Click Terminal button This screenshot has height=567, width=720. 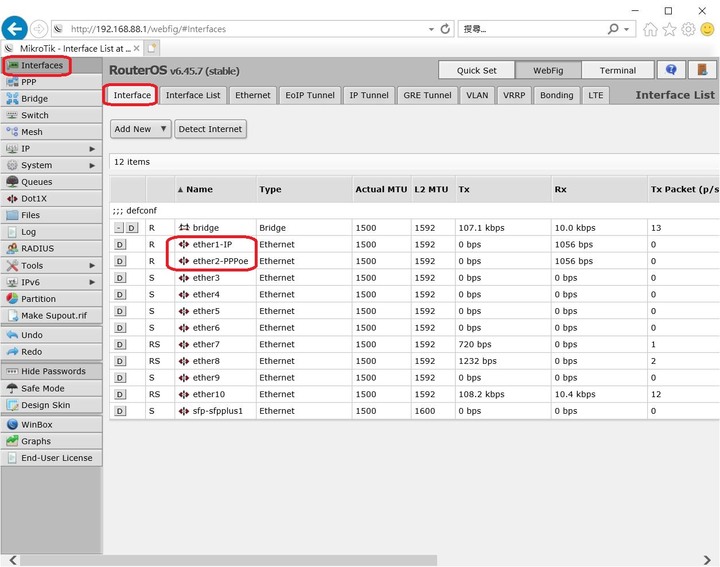click(618, 70)
